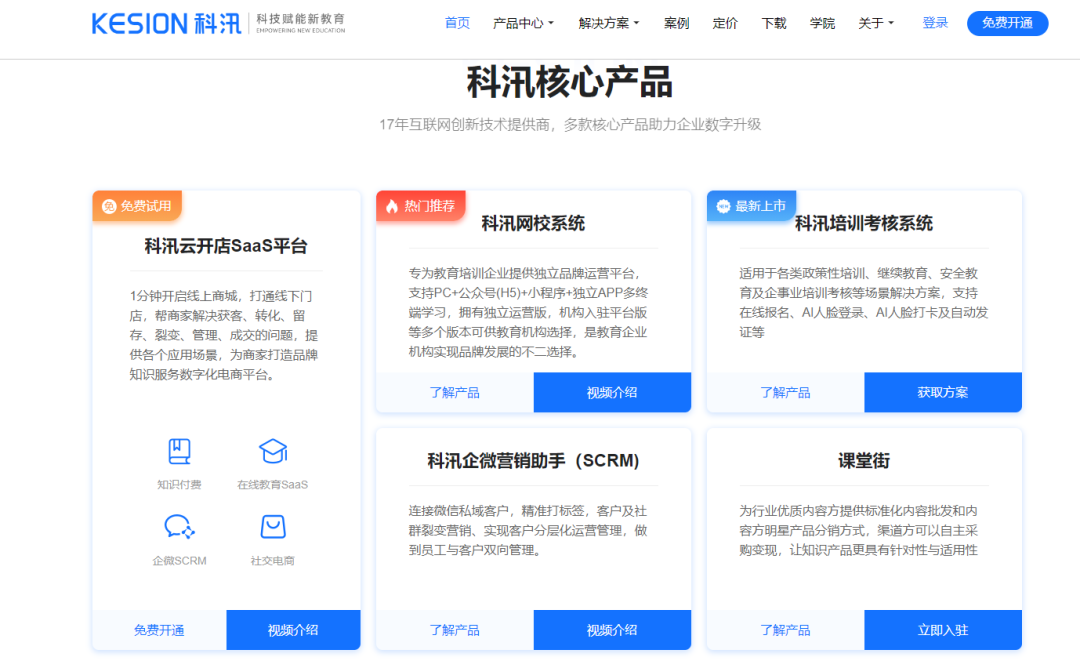Click the 企微SCRM chat bubble icon

click(179, 527)
